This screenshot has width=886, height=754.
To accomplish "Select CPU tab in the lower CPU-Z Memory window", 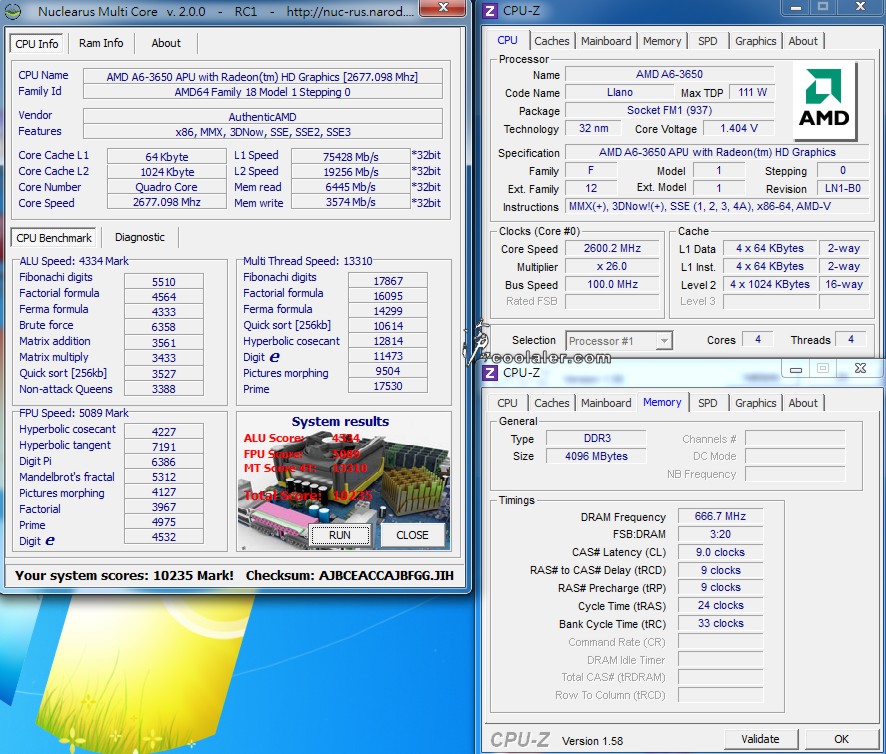I will click(507, 403).
